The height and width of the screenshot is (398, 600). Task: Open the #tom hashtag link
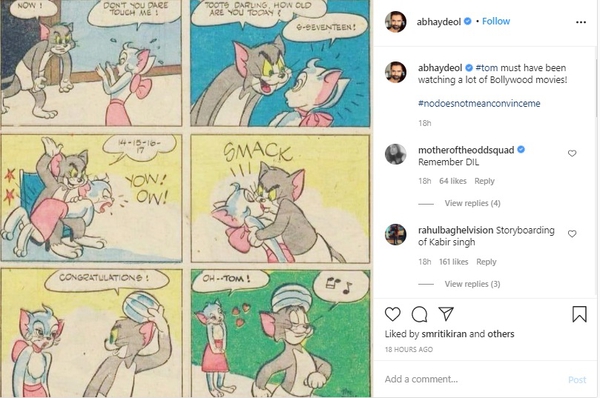(x=487, y=68)
